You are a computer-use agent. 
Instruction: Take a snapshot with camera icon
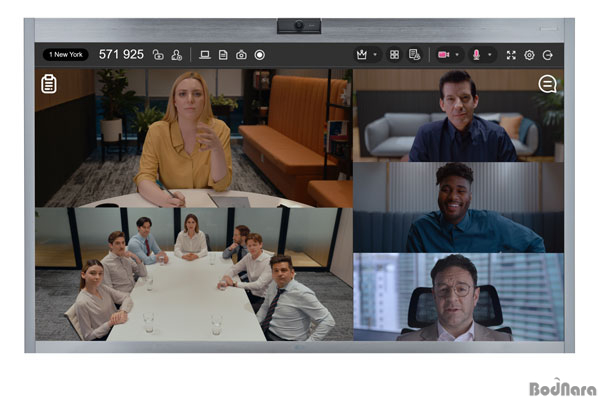241,55
